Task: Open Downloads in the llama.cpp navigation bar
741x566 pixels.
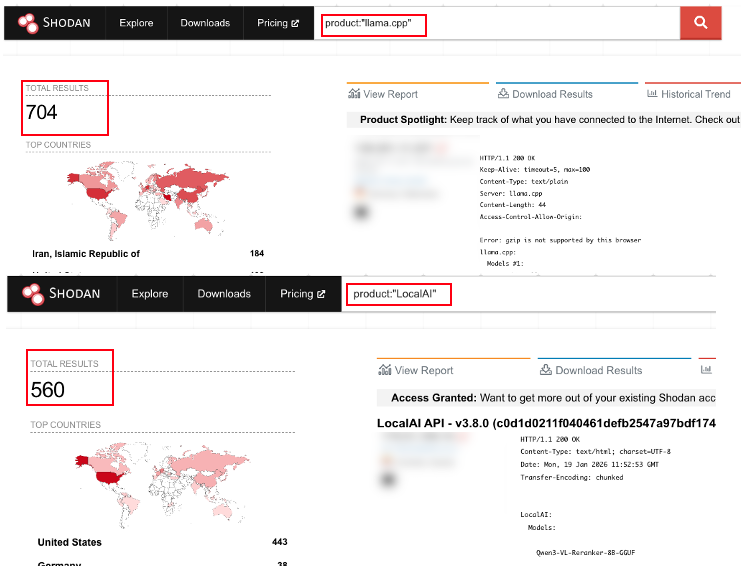Action: (x=205, y=23)
